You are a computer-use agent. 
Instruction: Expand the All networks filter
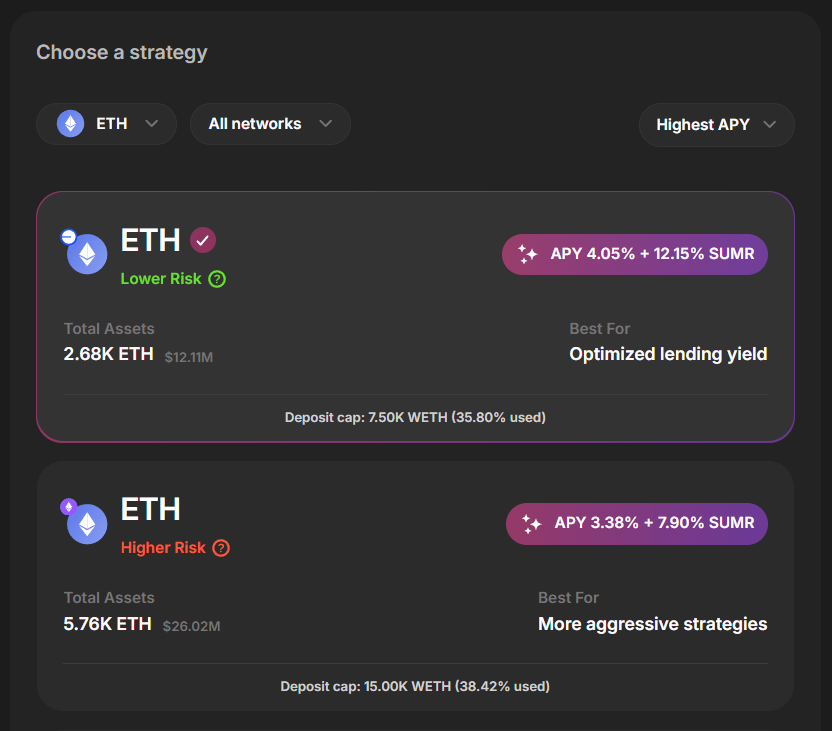(x=270, y=124)
